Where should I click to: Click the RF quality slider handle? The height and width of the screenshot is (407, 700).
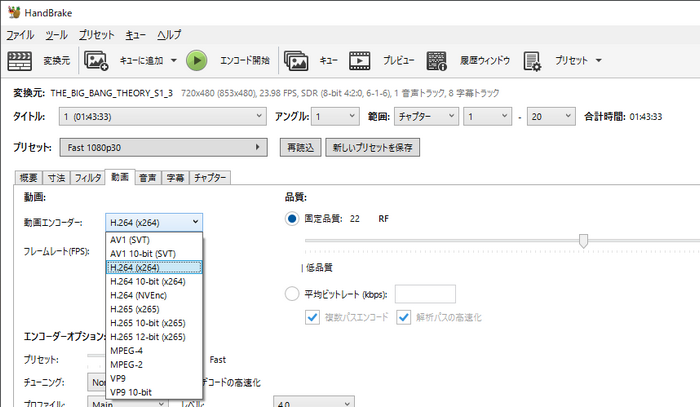point(583,241)
